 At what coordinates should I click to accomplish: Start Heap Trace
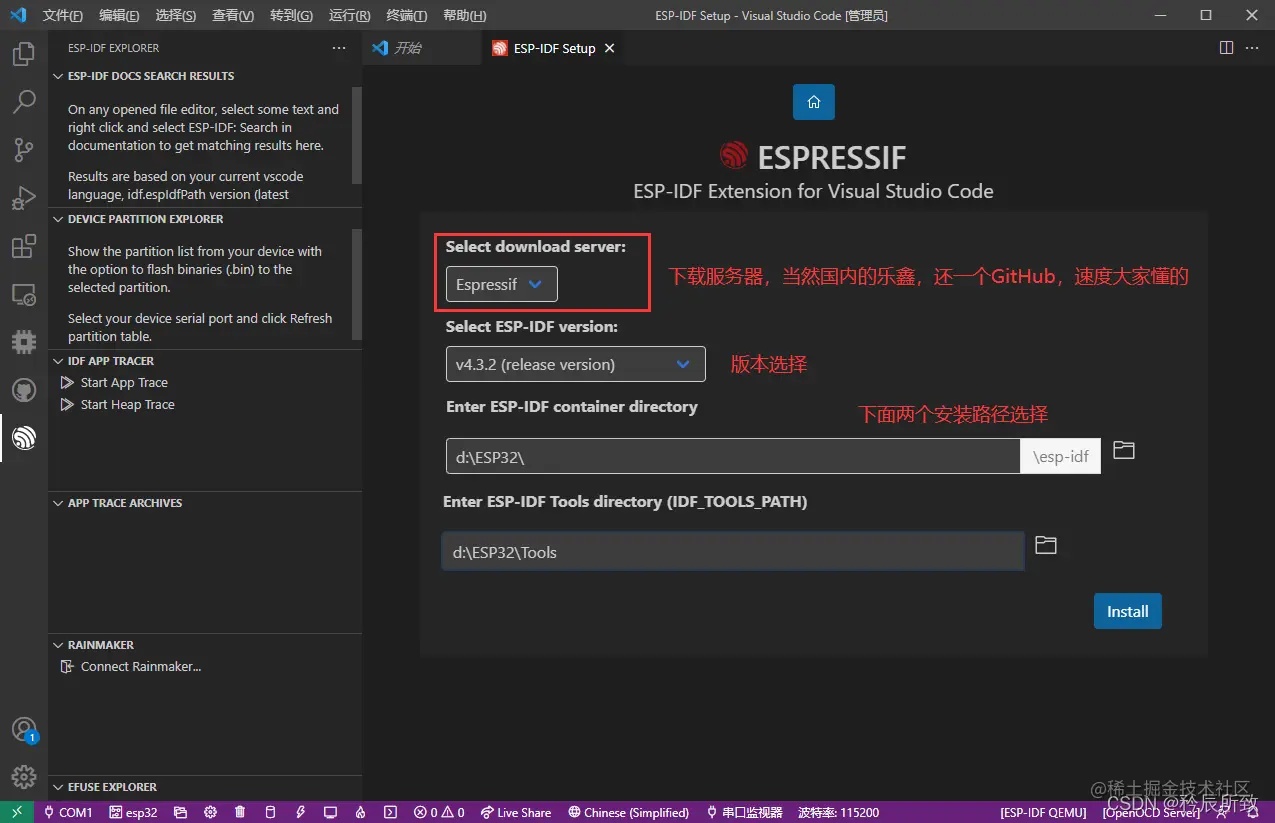(127, 405)
